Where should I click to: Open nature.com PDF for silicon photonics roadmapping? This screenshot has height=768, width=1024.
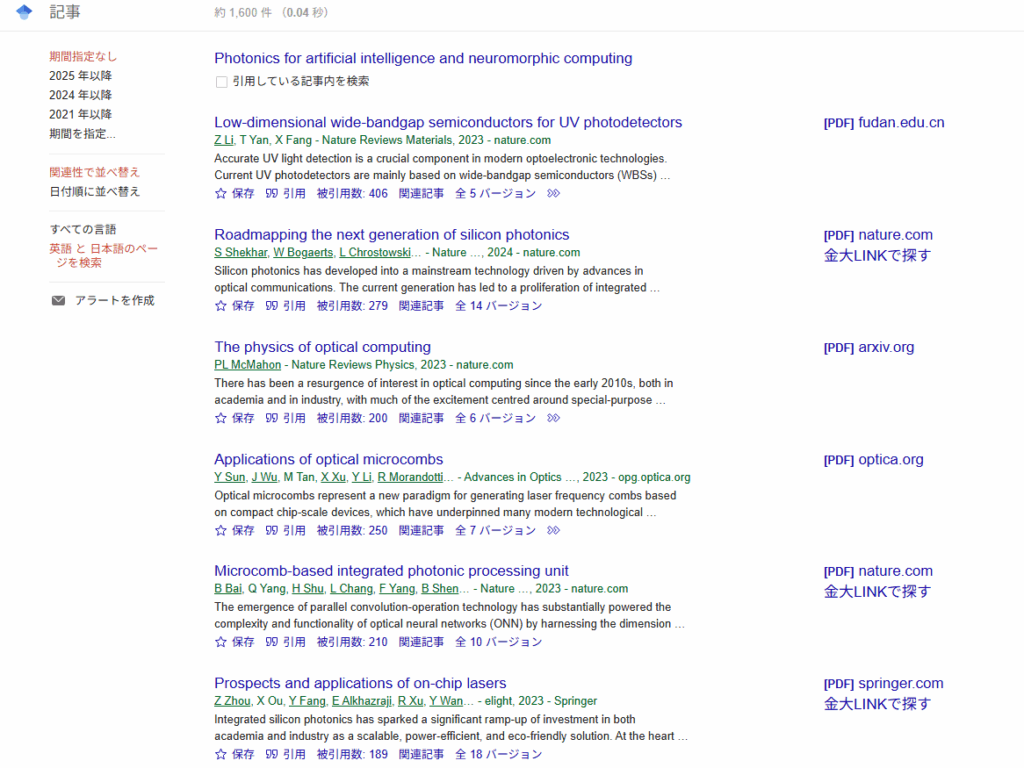pyautogui.click(x=878, y=235)
